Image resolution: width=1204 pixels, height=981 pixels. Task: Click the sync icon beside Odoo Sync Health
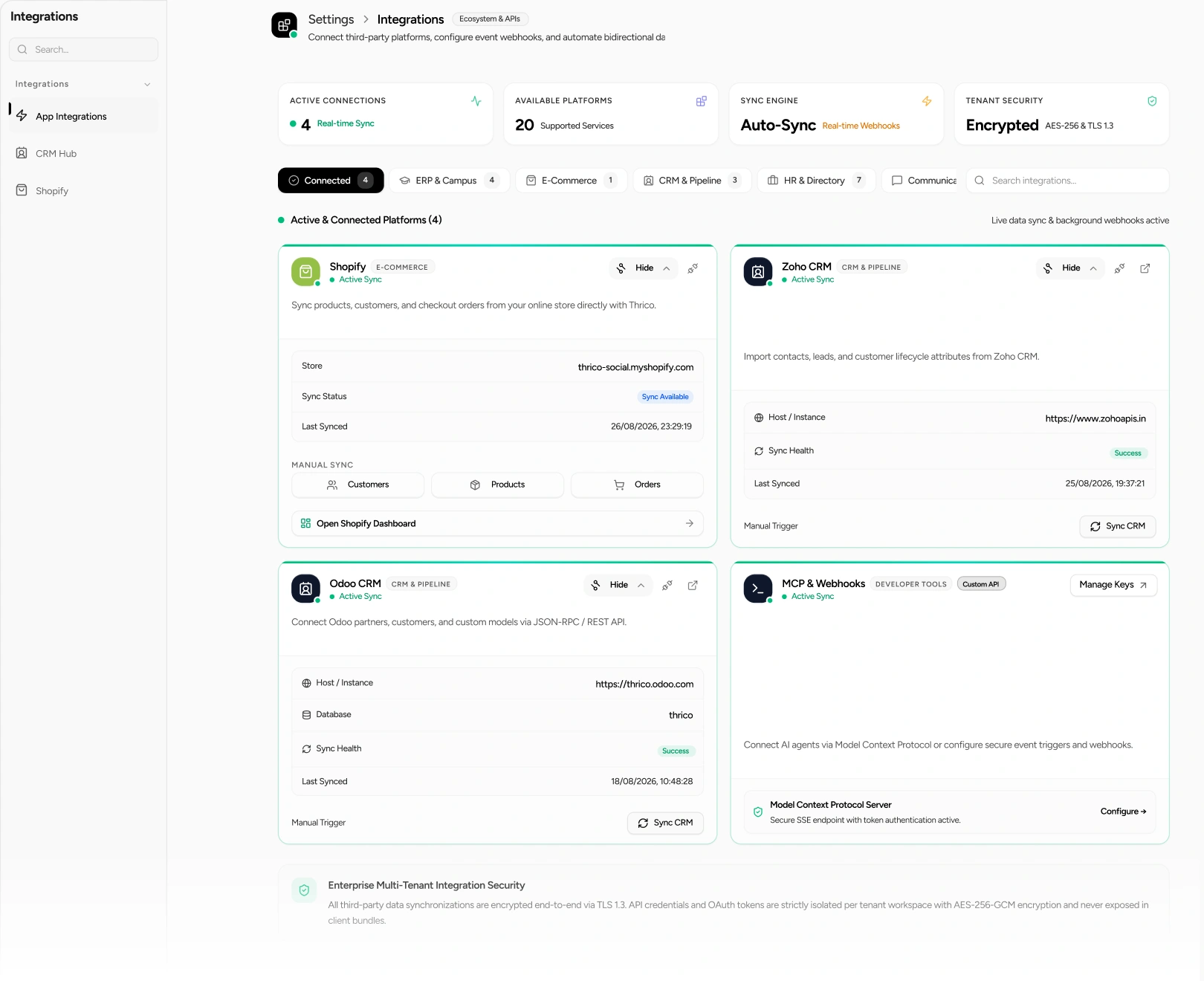tap(306, 749)
